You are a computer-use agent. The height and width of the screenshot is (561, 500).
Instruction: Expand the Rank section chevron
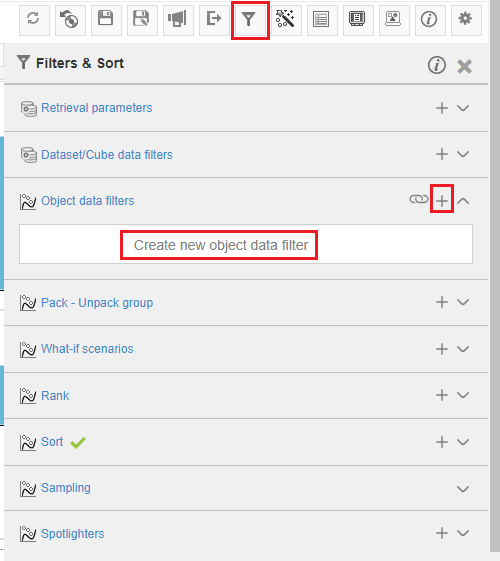(x=463, y=395)
